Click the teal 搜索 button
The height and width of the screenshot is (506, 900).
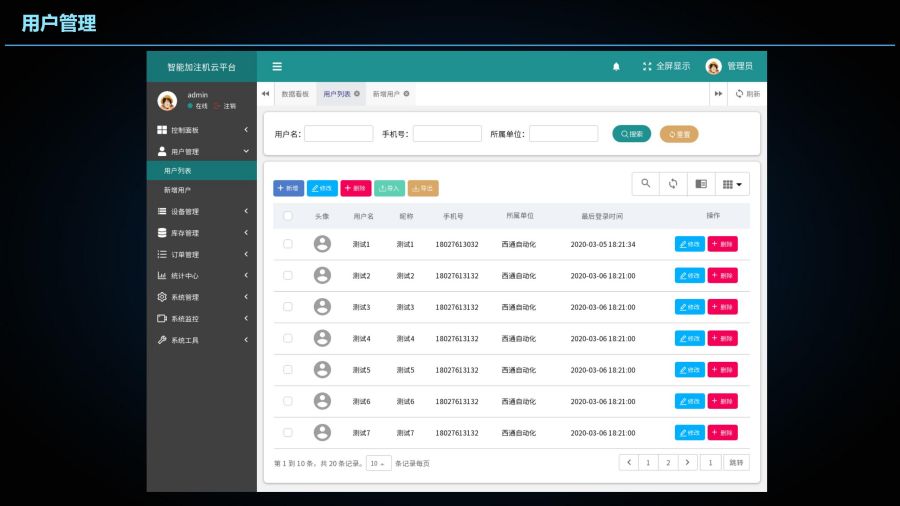pos(631,133)
